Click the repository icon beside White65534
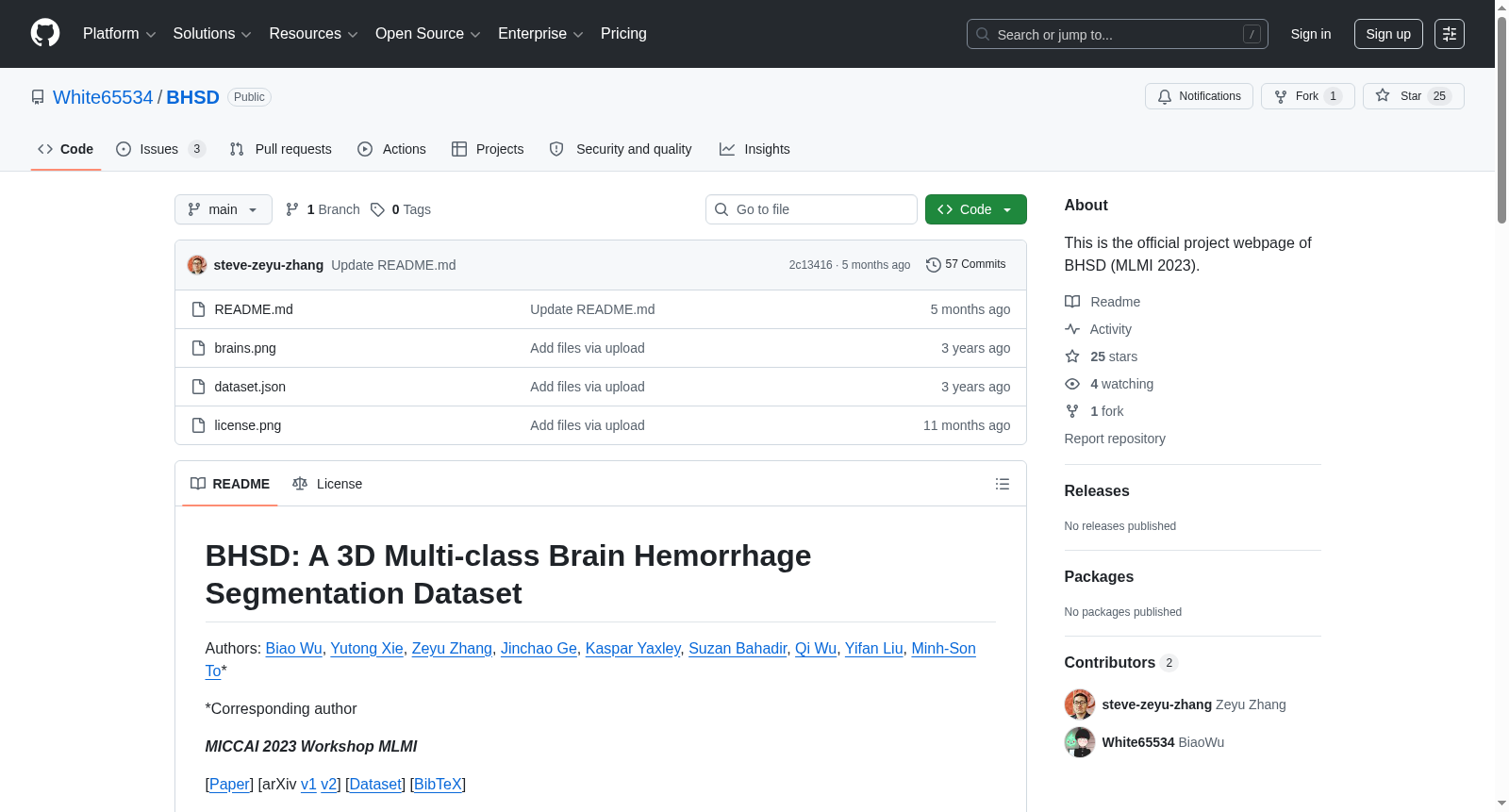The height and width of the screenshot is (812, 1509). click(38, 97)
